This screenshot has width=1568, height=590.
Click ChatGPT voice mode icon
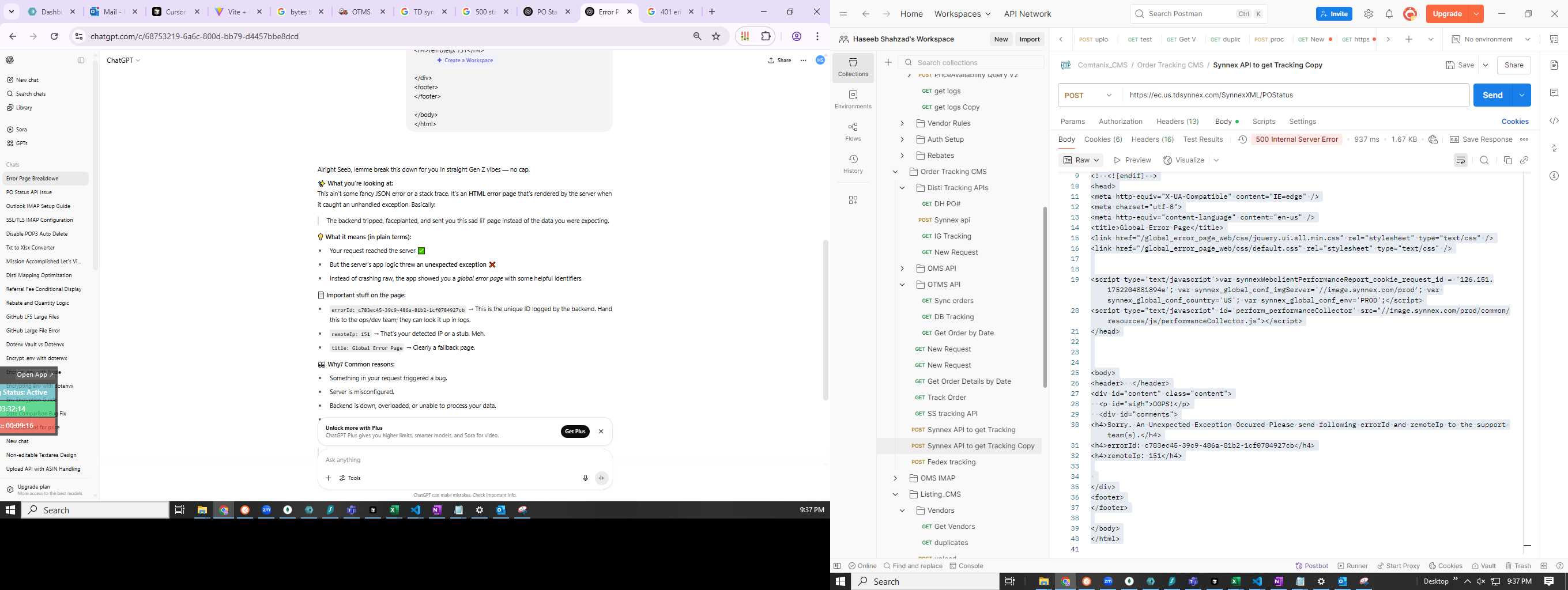601,478
